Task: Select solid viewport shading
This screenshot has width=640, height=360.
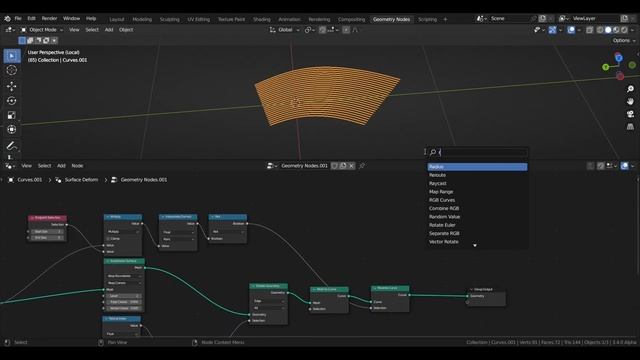Action: pos(608,30)
